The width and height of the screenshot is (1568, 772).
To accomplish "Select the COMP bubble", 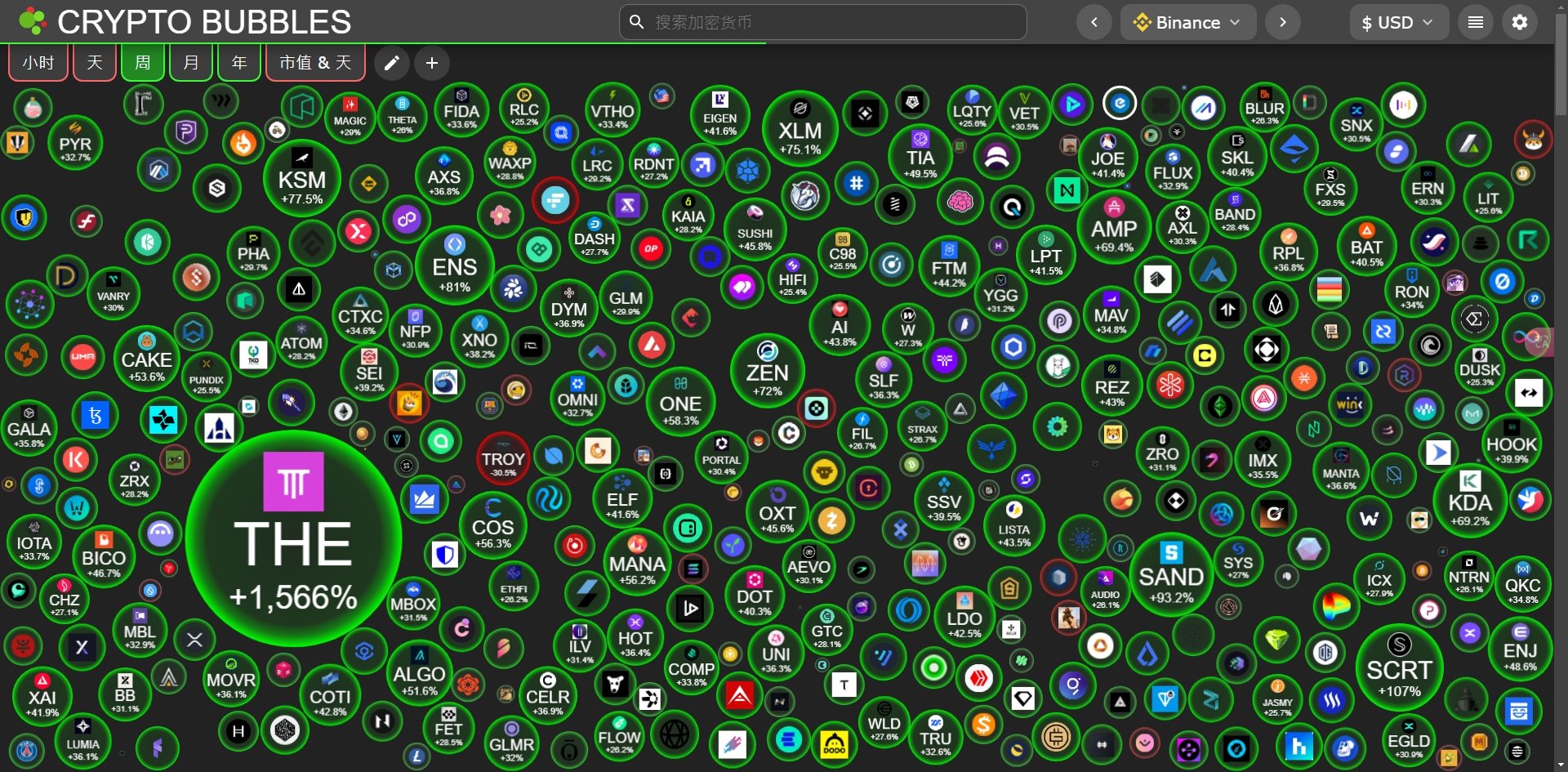I will pyautogui.click(x=692, y=667).
